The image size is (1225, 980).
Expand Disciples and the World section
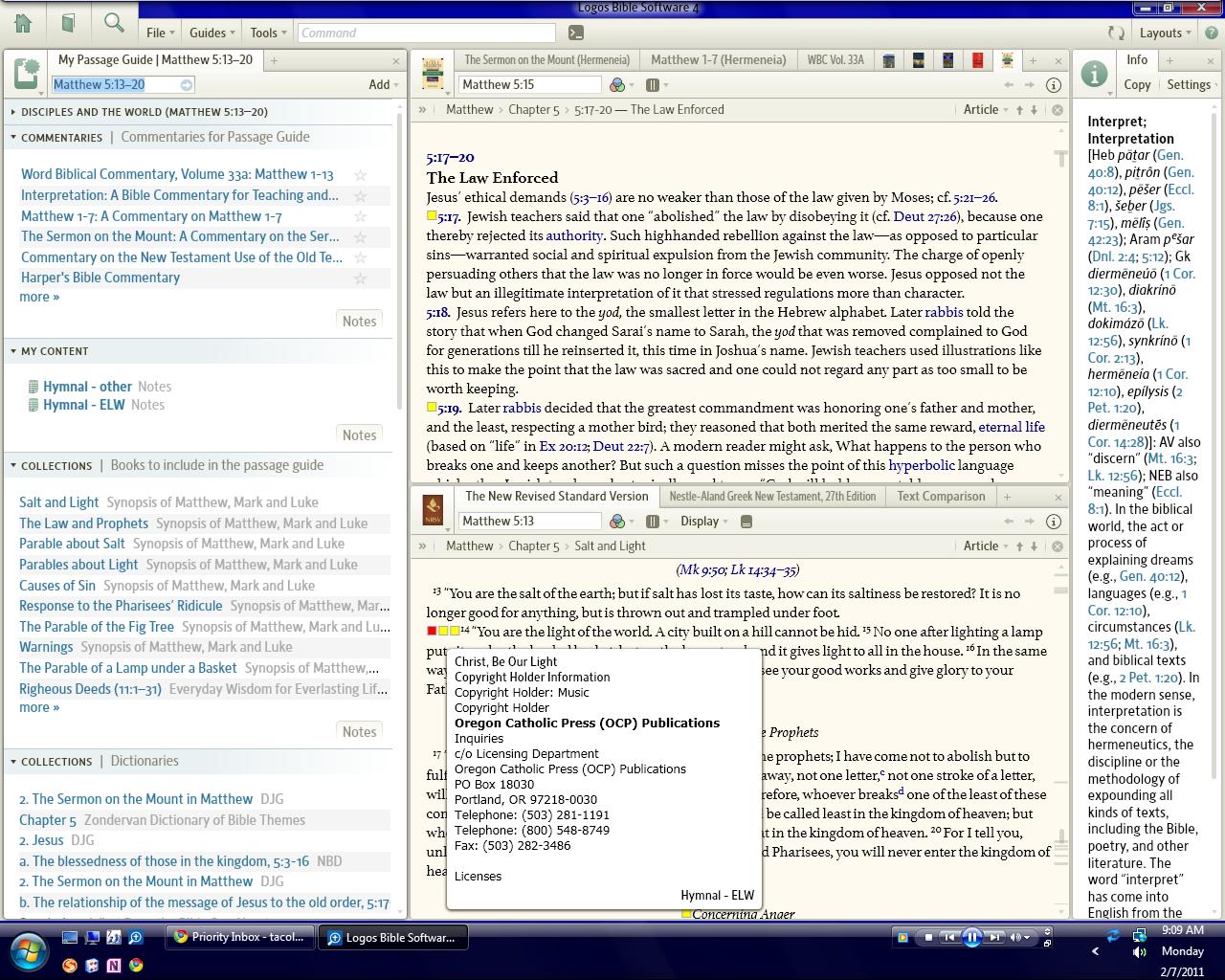13,112
